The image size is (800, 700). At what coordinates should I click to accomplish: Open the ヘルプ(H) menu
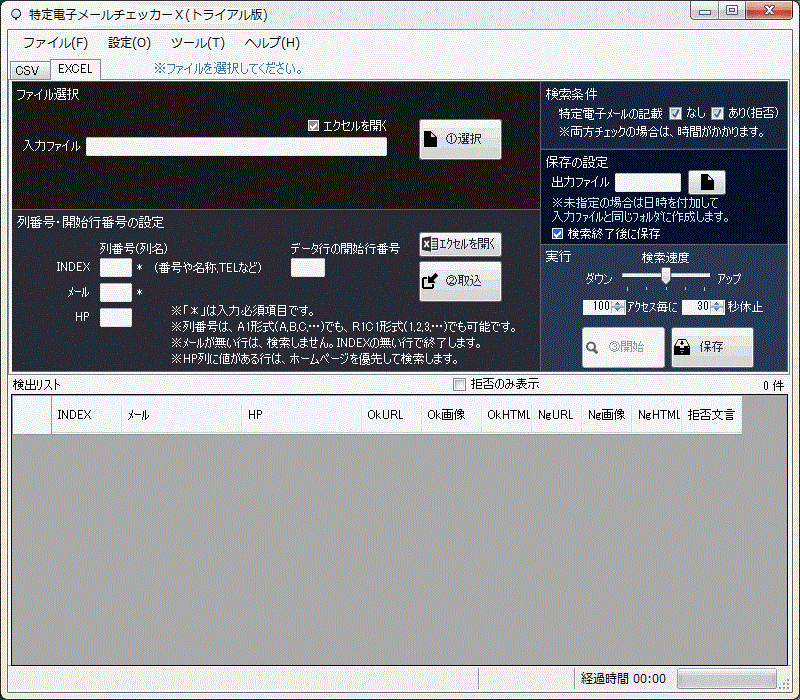coord(272,43)
